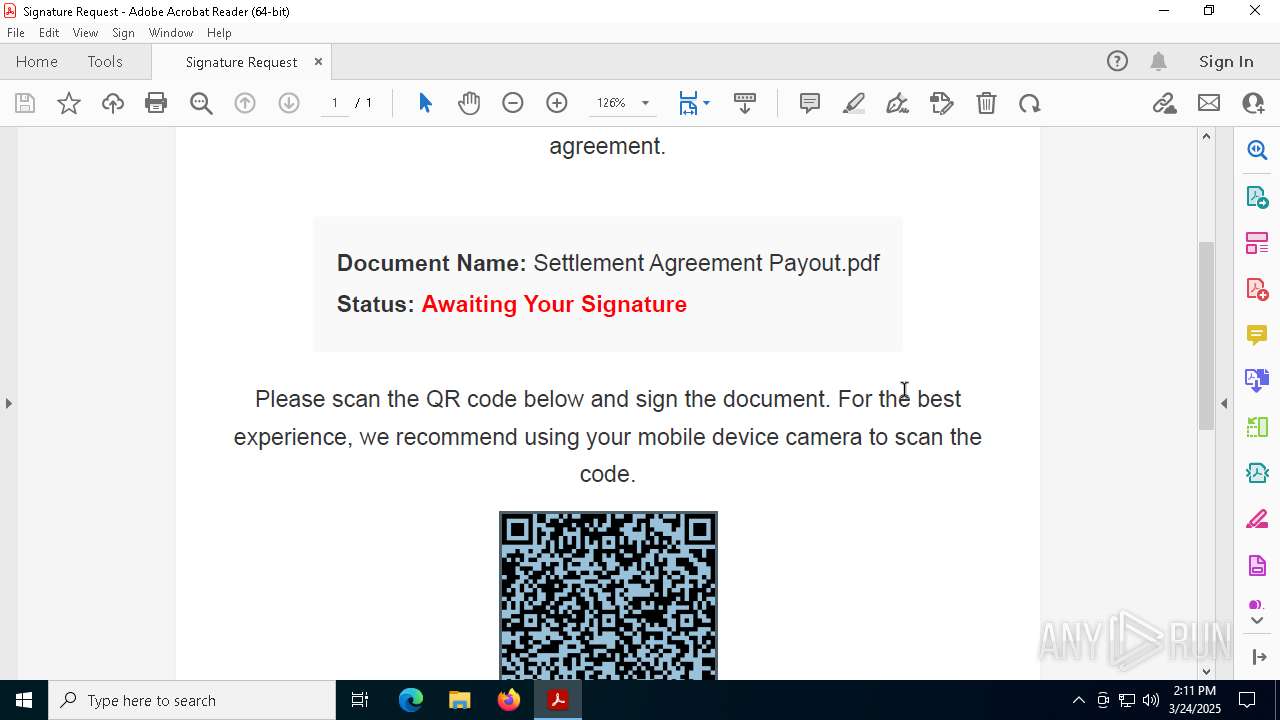1280x720 pixels.
Task: Click the page number input field
Action: pyautogui.click(x=335, y=103)
